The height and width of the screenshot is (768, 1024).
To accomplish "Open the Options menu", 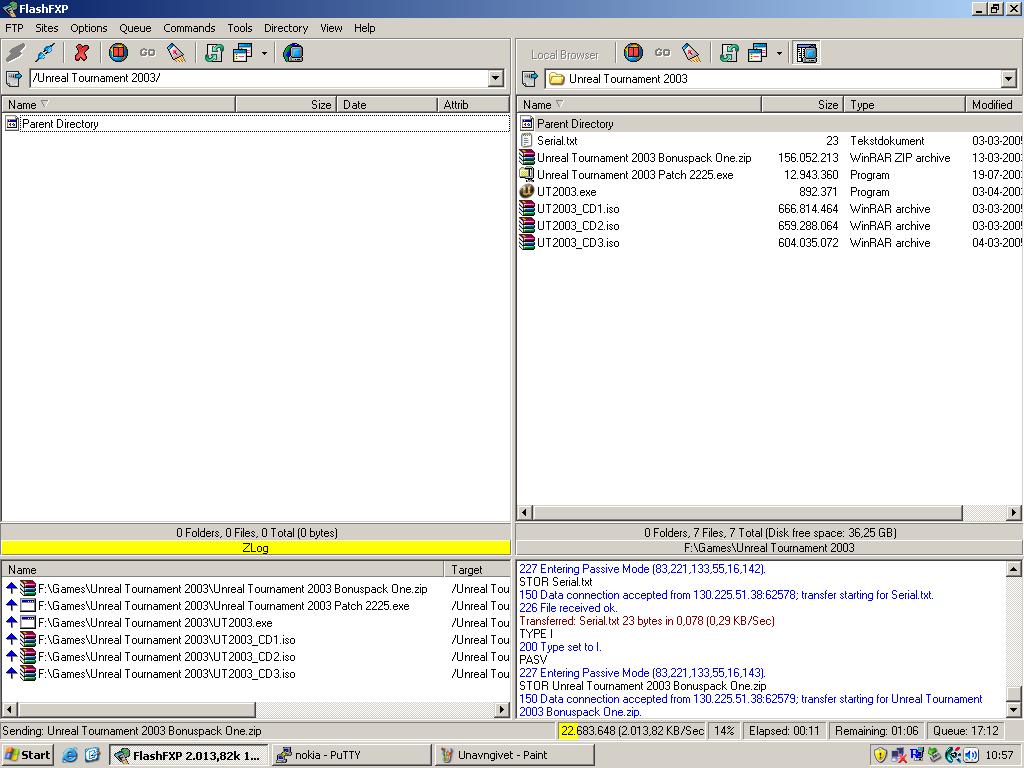I will coord(89,28).
